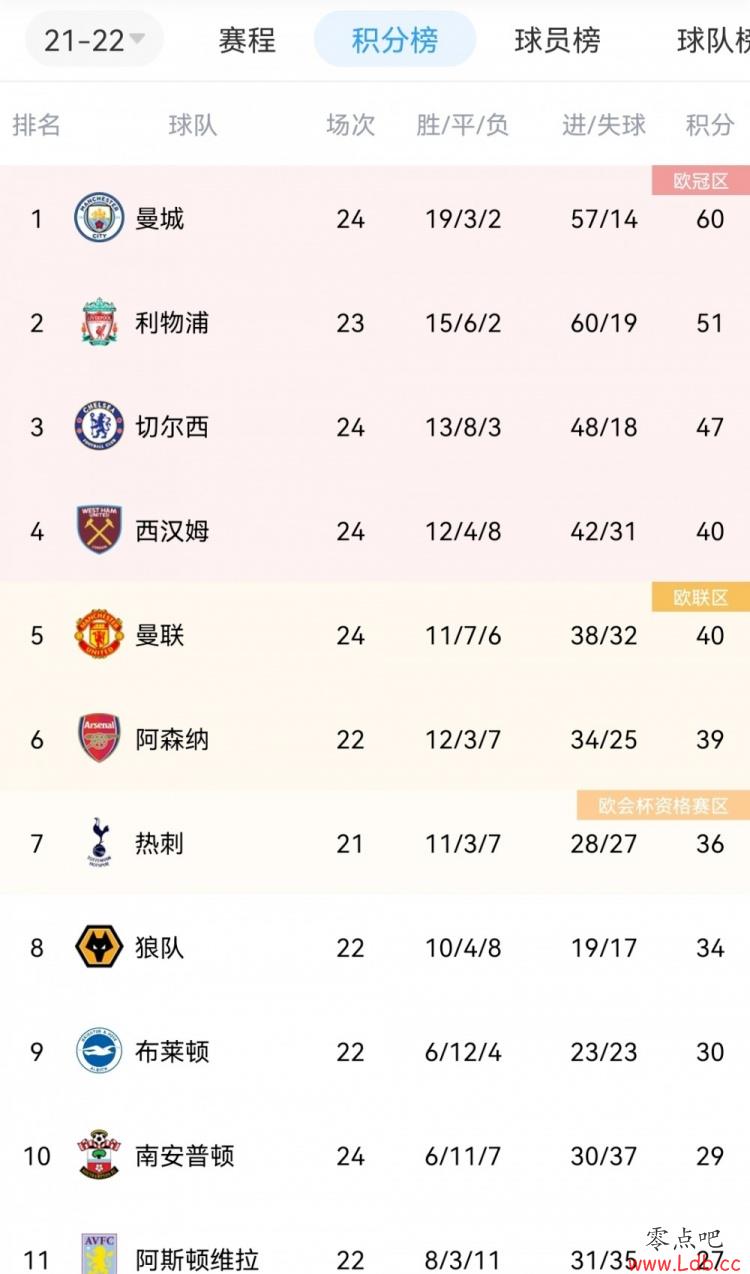Tap the Arsenal club crest

(x=99, y=738)
